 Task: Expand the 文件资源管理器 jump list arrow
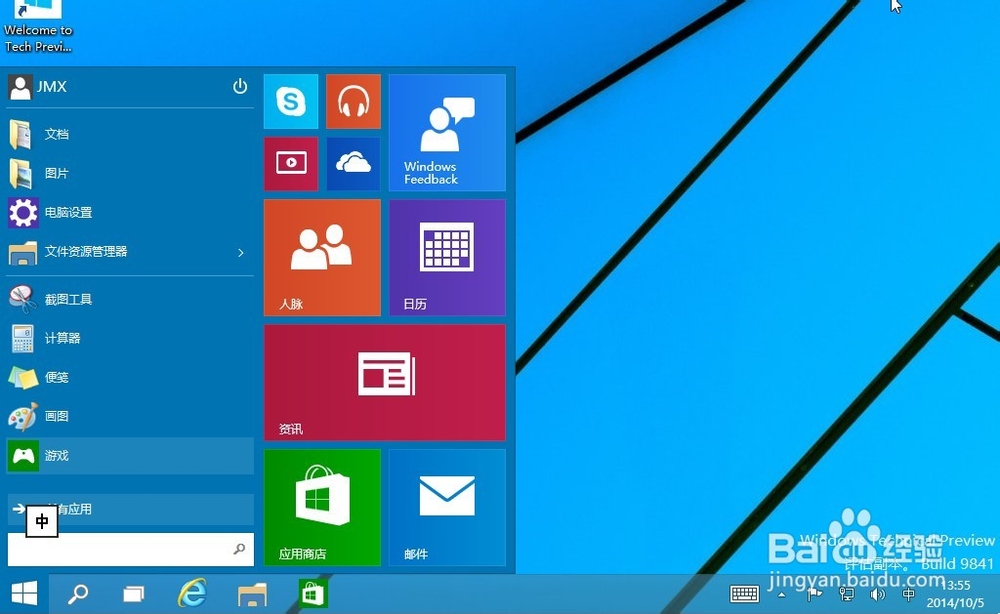pyautogui.click(x=241, y=252)
